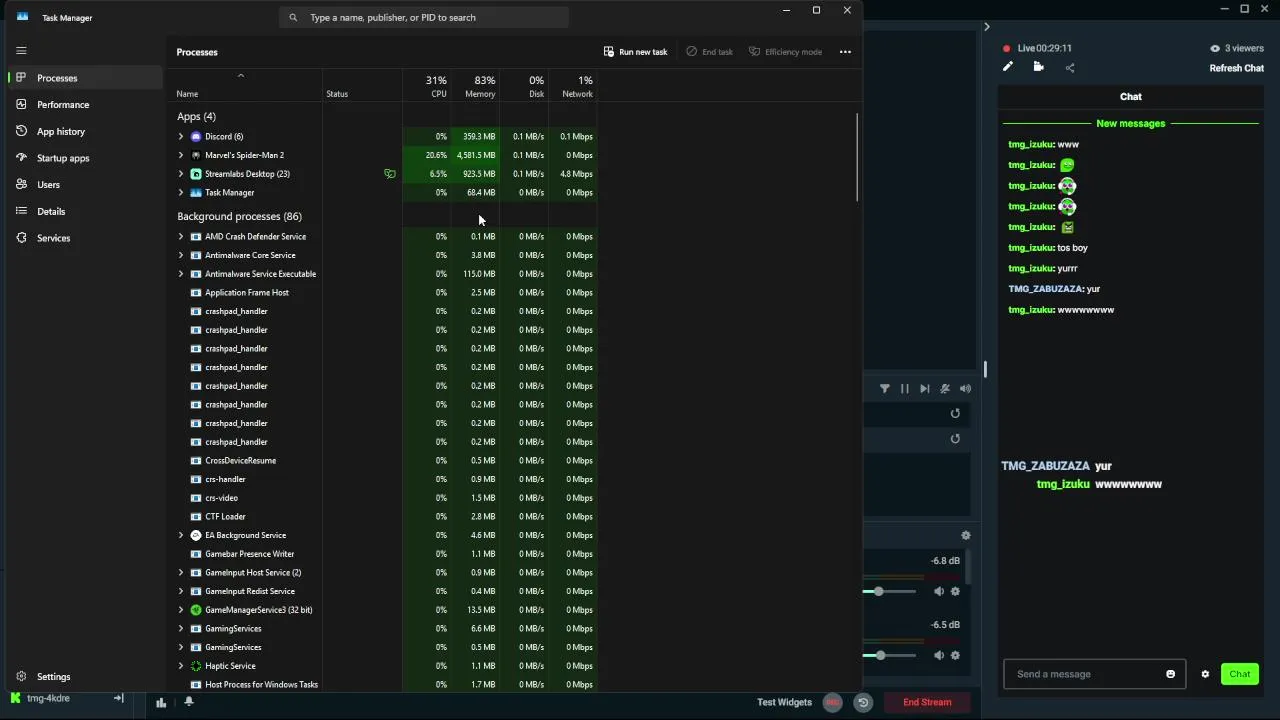
Task: Open Task Manager Settings
Action: 84,677
